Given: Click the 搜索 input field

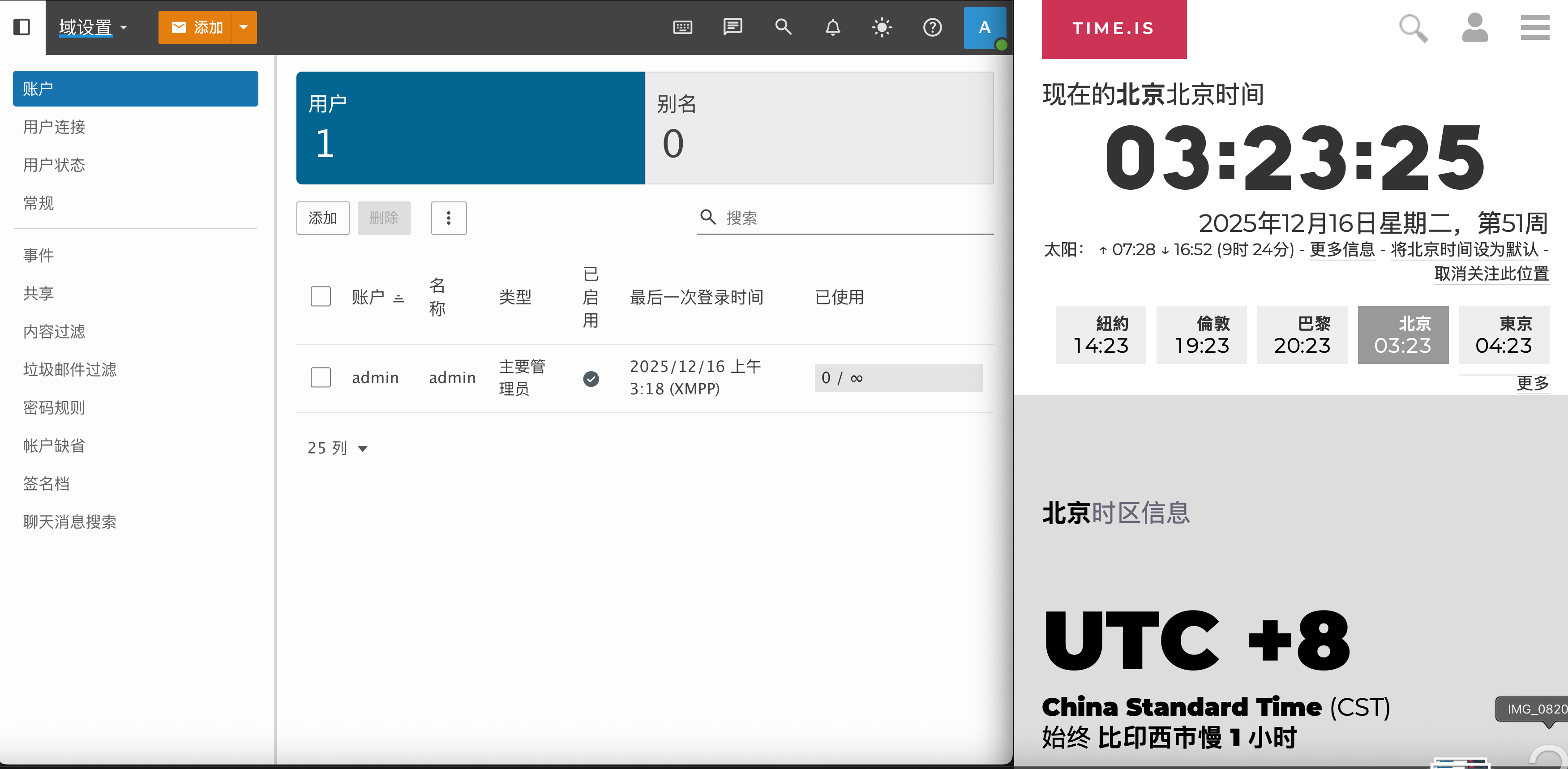Looking at the screenshot, I should pos(852,218).
